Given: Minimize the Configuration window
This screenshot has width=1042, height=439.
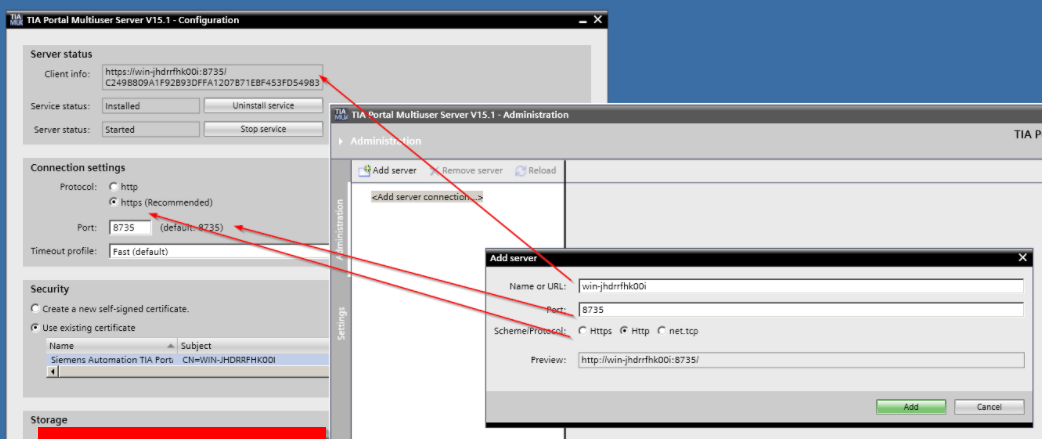Looking at the screenshot, I should point(582,20).
